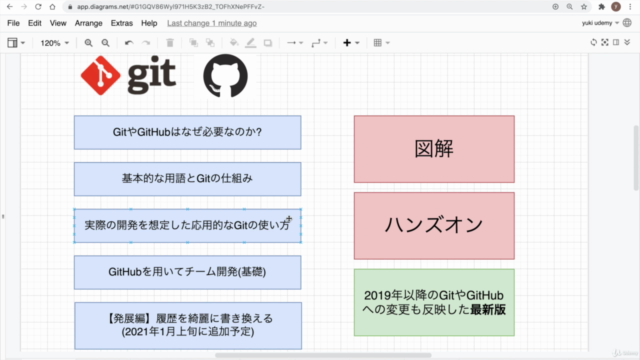Select the pink 'ハンズオン' box
Screen dimensions: 640x360
coord(434,226)
